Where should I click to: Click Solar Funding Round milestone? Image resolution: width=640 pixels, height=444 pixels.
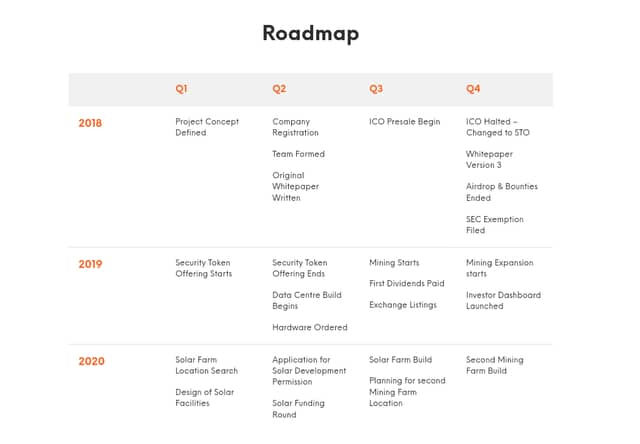pyautogui.click(x=298, y=408)
